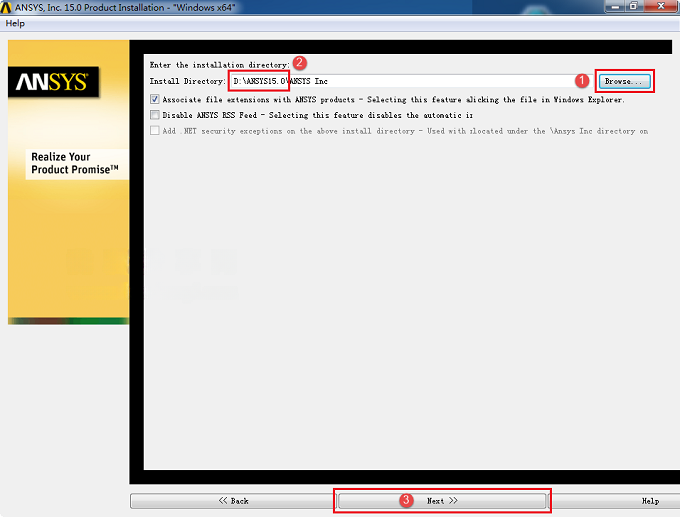Click 'Realize Your Product Promise' text

75,163
